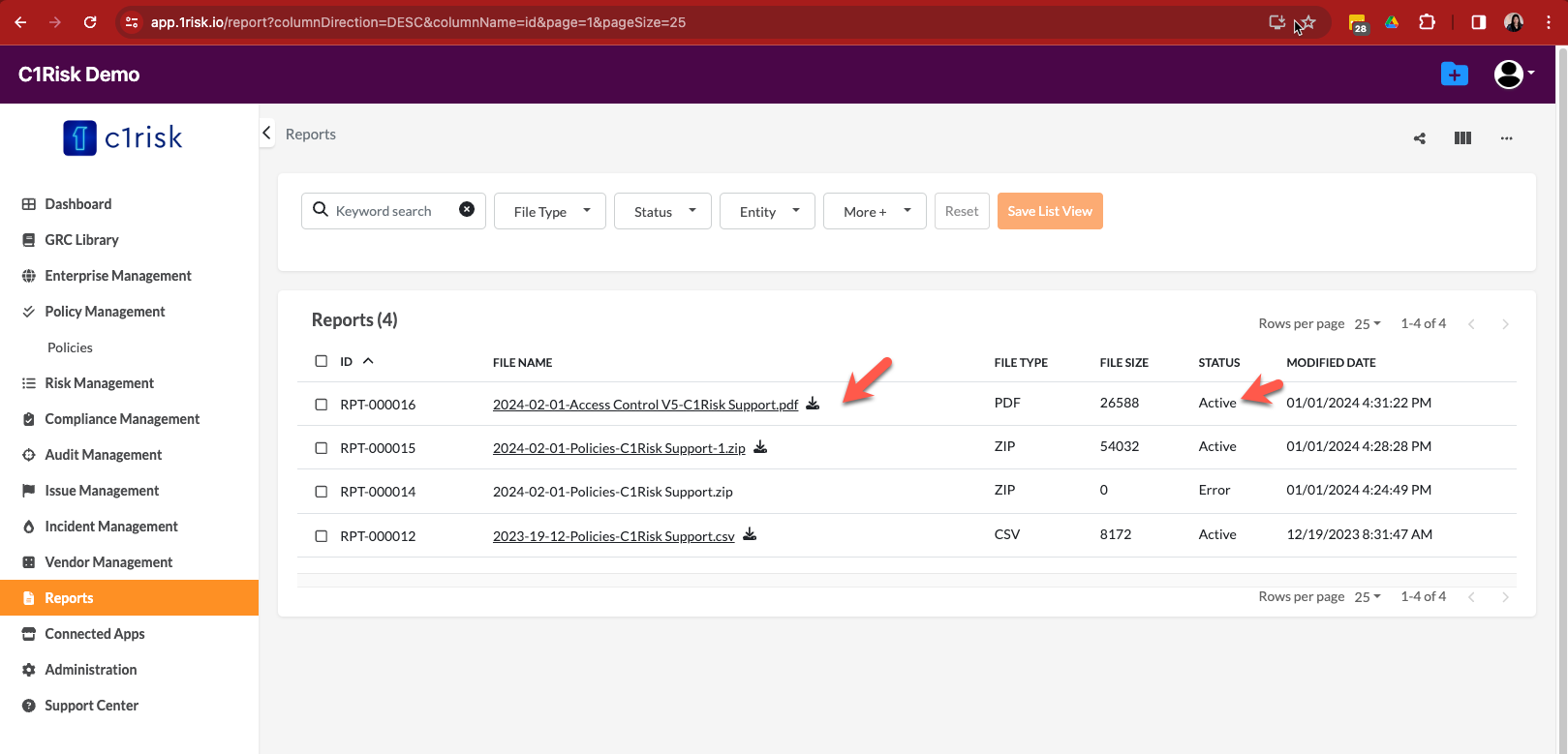Open the column chooser icon
The height and width of the screenshot is (754, 1568).
pyautogui.click(x=1462, y=138)
